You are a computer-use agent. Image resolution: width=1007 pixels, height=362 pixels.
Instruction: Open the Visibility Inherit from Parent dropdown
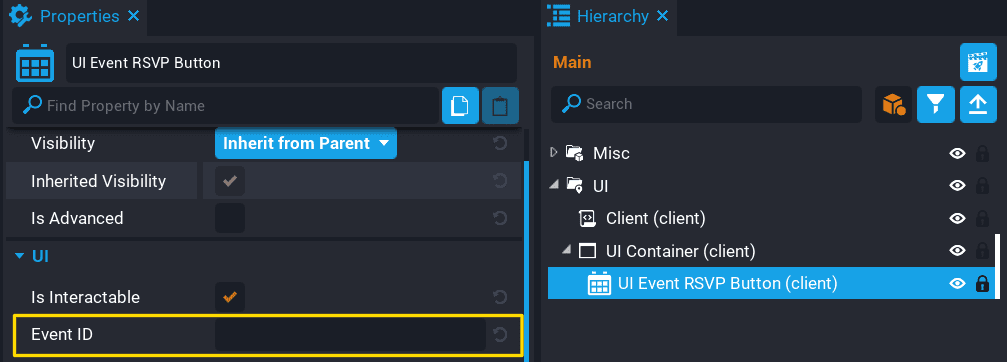pos(306,143)
